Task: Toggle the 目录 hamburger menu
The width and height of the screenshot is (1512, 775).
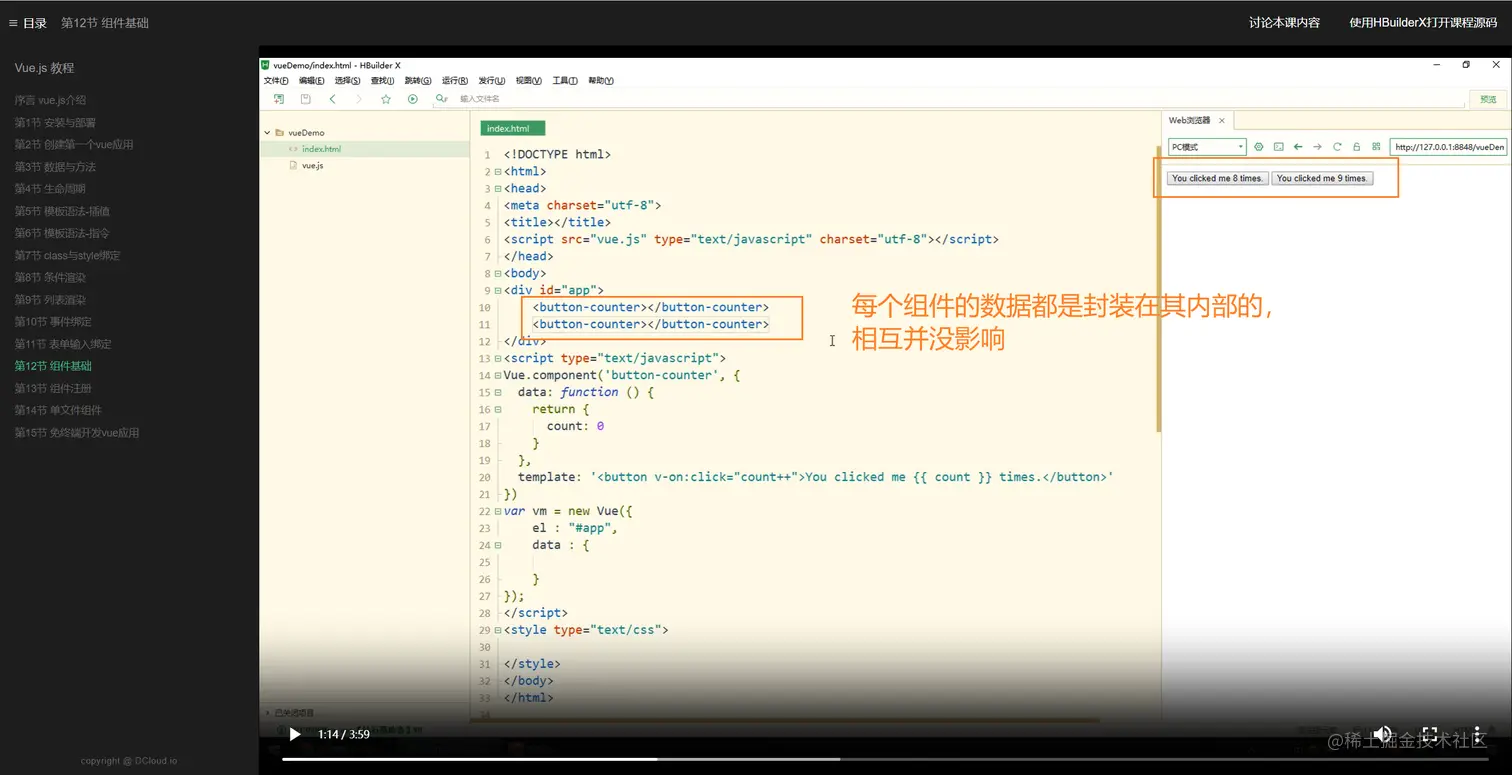Action: tap(14, 23)
